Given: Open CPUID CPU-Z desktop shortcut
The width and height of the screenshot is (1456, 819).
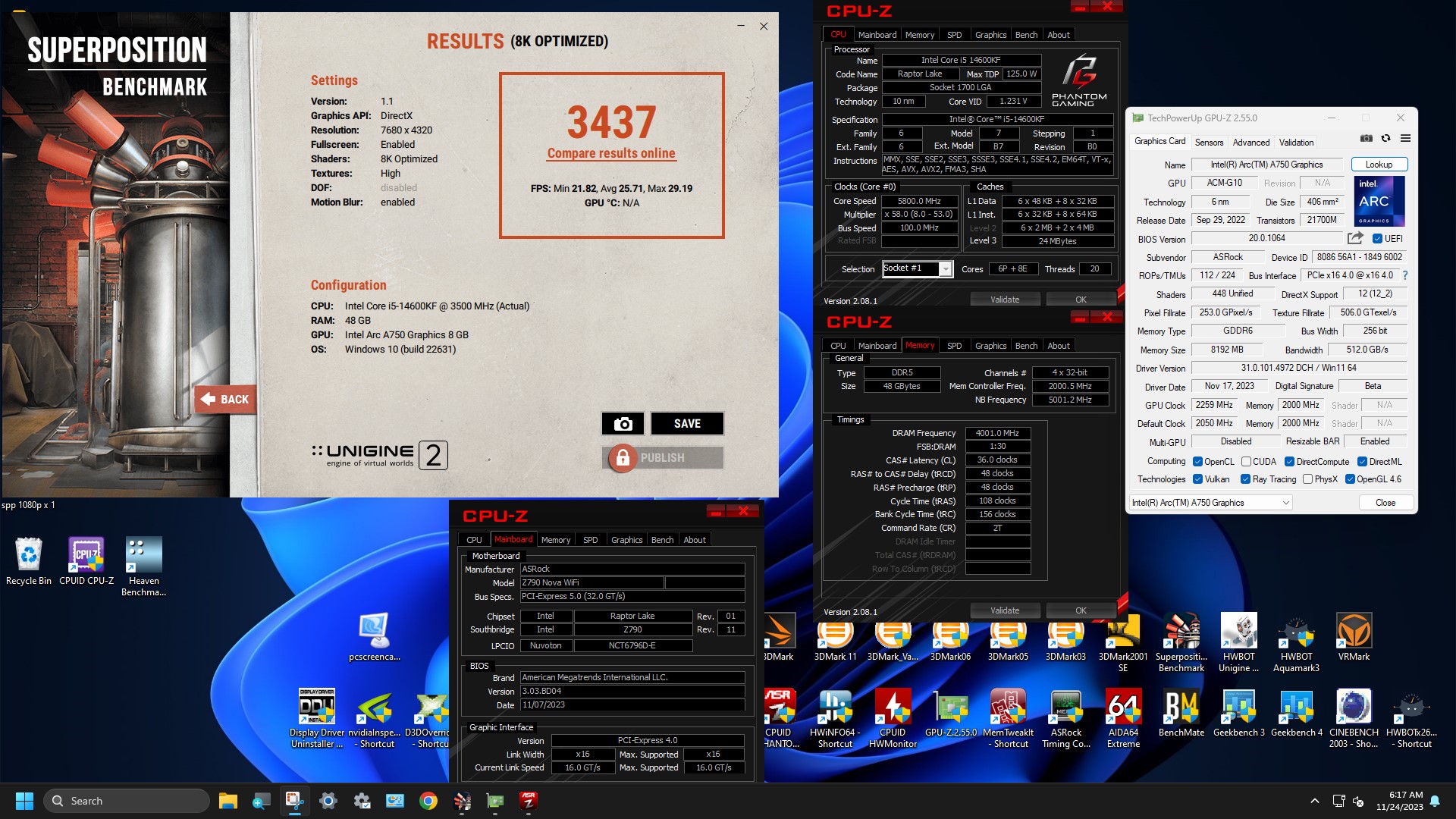Looking at the screenshot, I should point(86,562).
